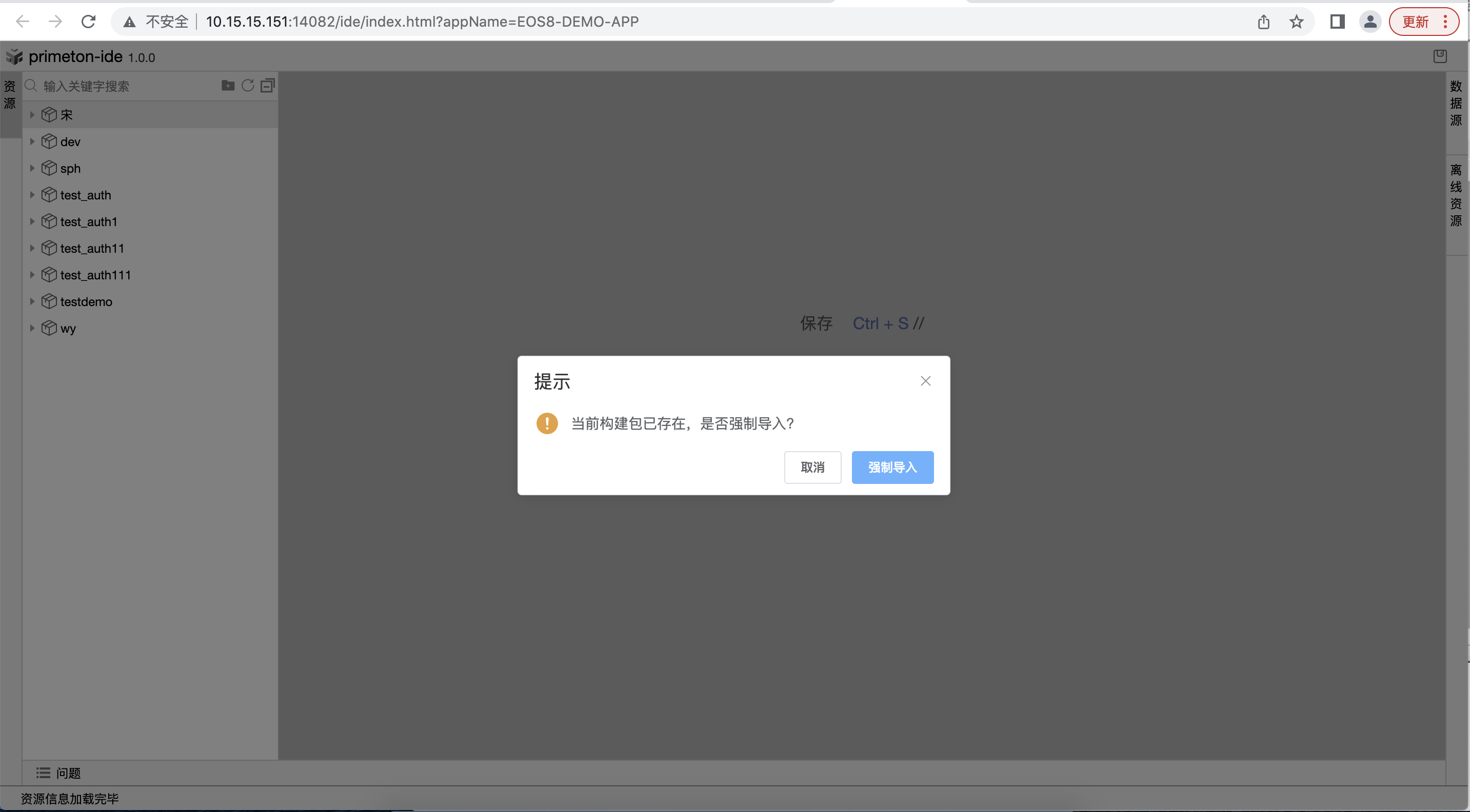Click the 不安全 security warning icon
This screenshot has height=812, width=1470.
(130, 22)
